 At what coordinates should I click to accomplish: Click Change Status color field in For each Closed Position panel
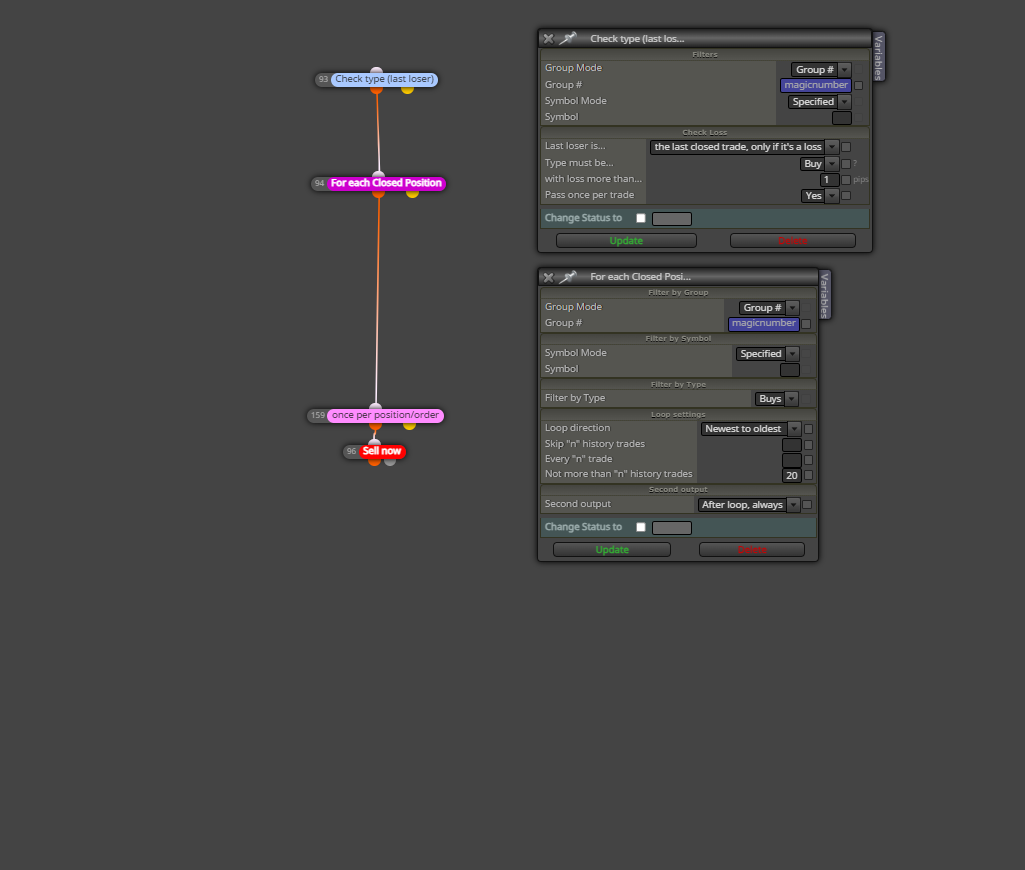tap(672, 528)
